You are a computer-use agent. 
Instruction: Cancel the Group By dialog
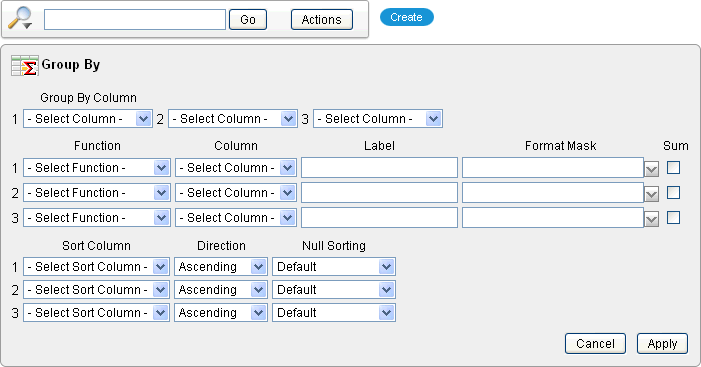click(x=595, y=343)
